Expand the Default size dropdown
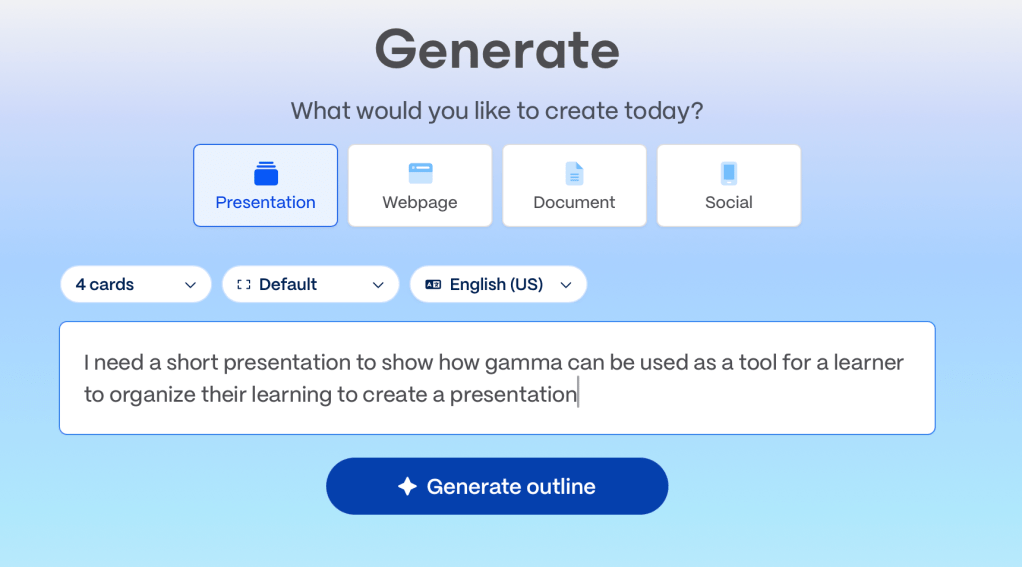1022x567 pixels. pyautogui.click(x=309, y=284)
